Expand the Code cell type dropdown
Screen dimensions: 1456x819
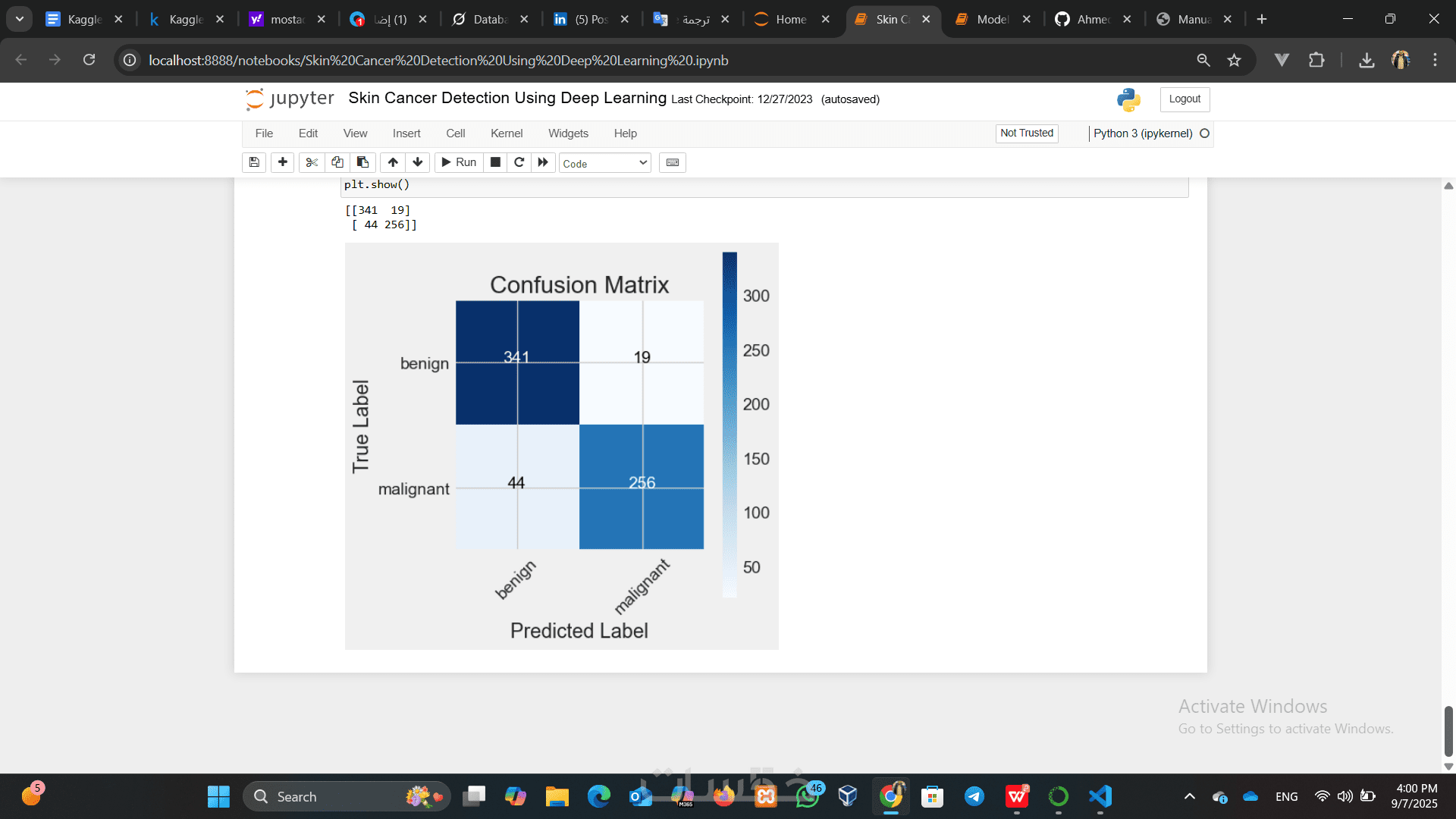[604, 163]
